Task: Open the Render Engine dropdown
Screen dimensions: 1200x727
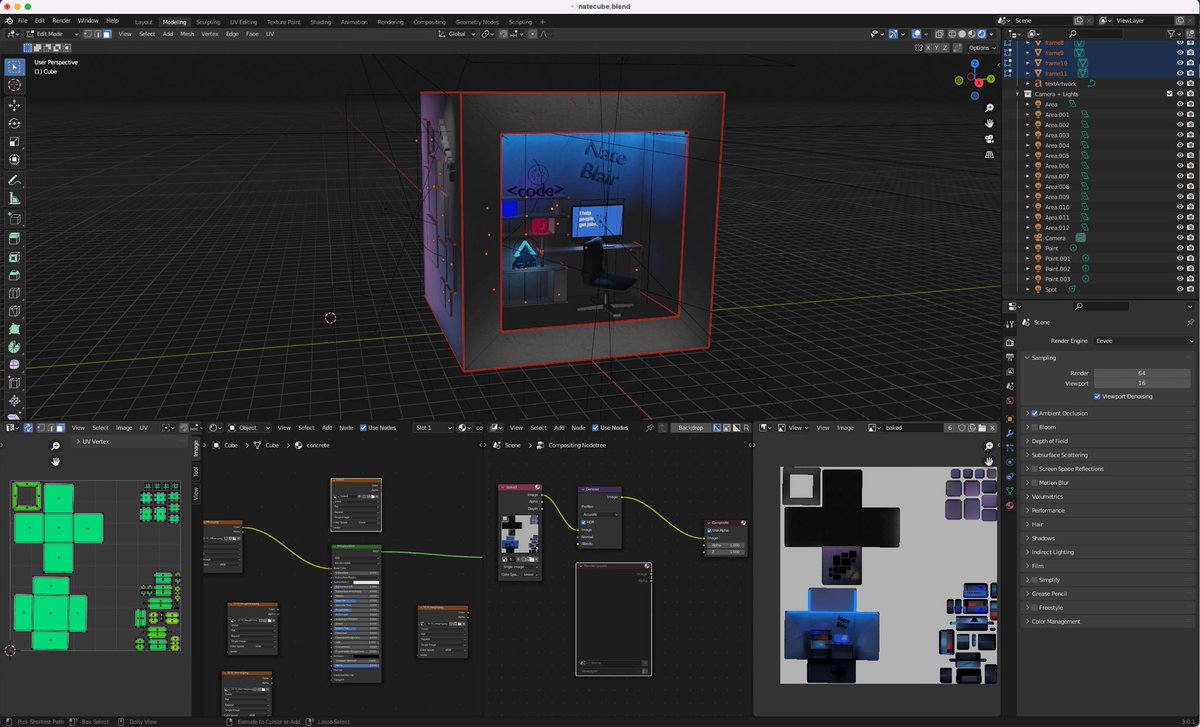Action: (x=1144, y=341)
